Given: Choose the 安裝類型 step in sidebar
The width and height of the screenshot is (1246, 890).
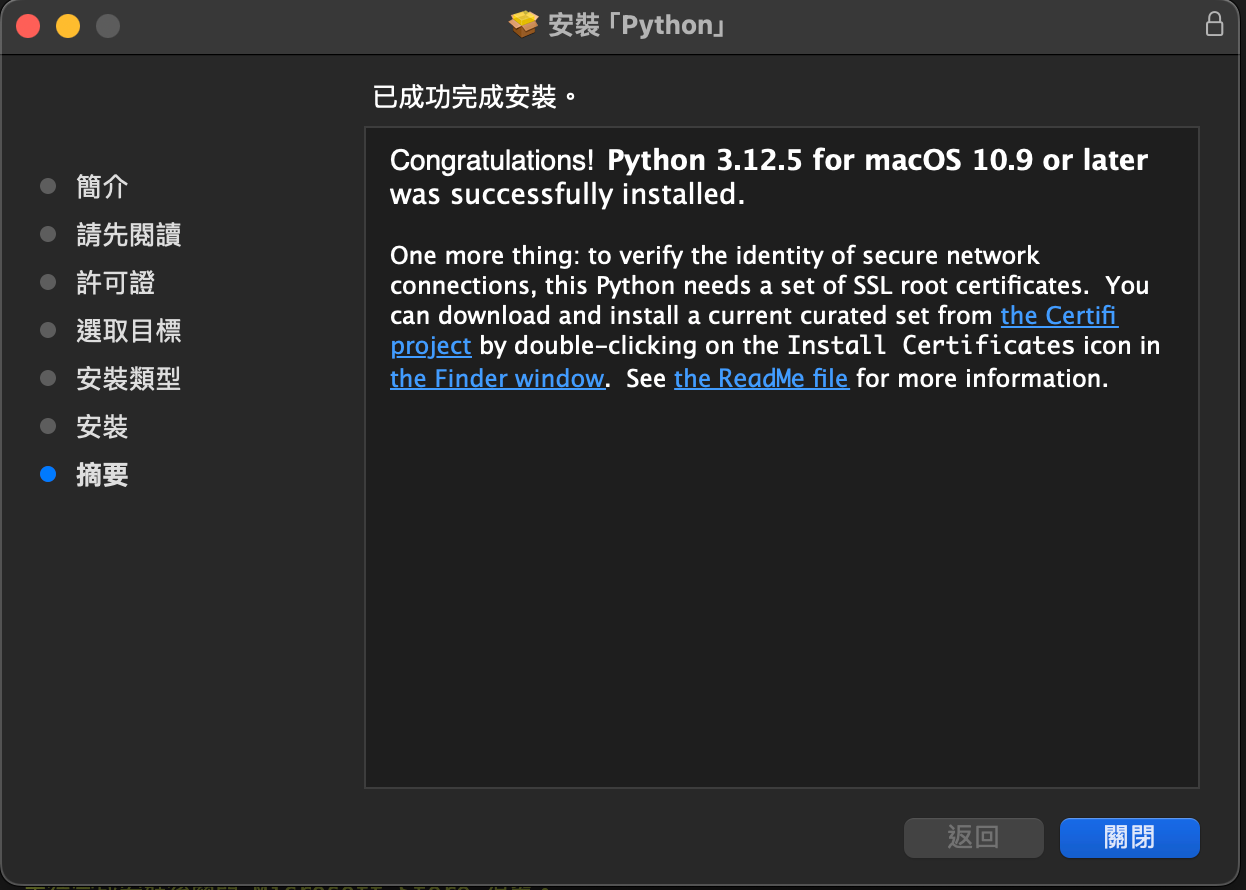Looking at the screenshot, I should [128, 379].
